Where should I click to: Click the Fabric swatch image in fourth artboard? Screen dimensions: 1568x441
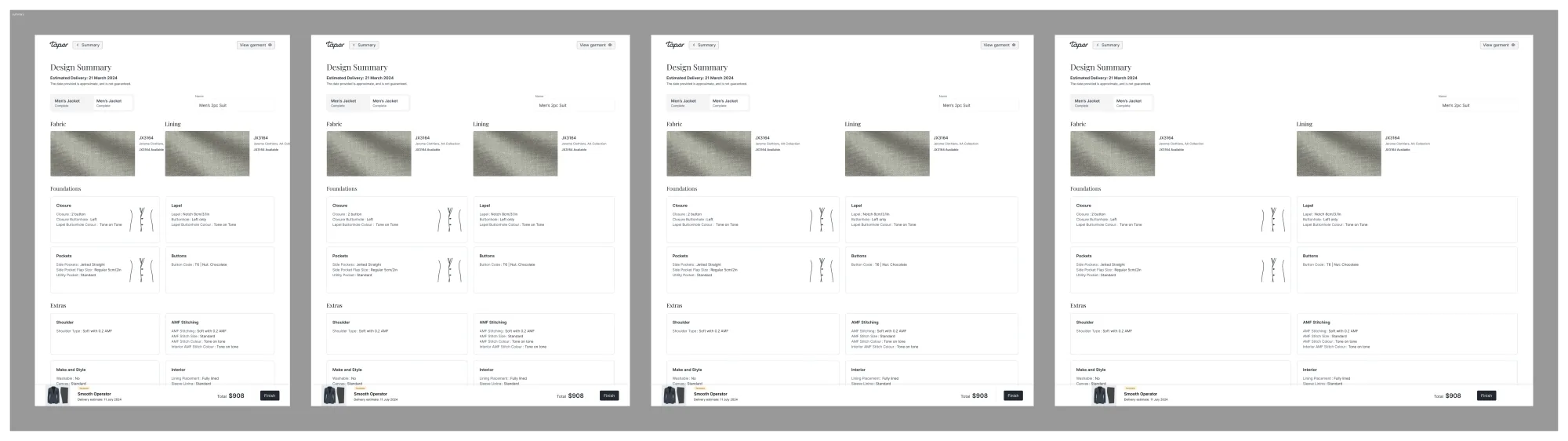coord(1112,154)
